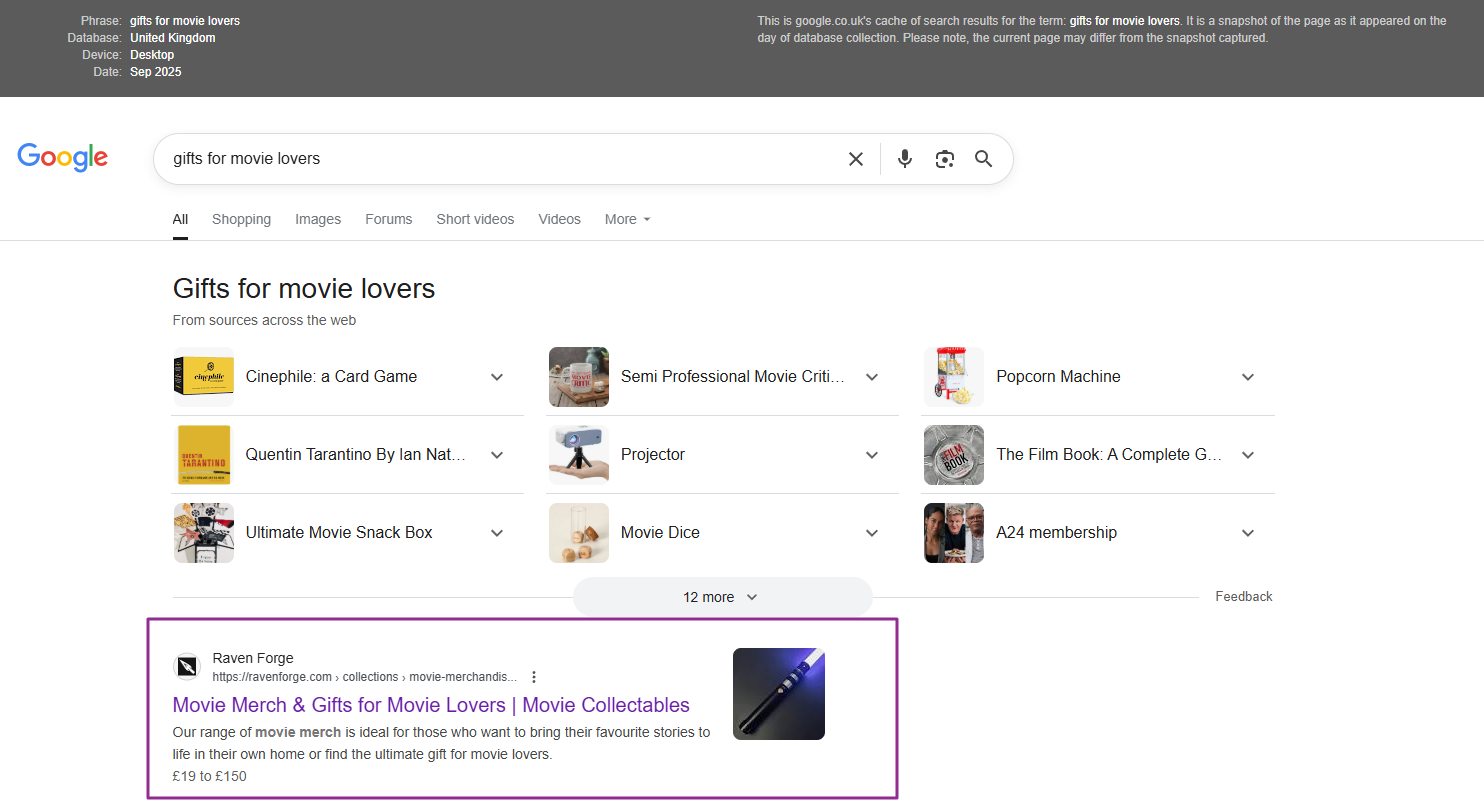
Task: Expand The Film Book chevron
Action: click(x=1248, y=455)
